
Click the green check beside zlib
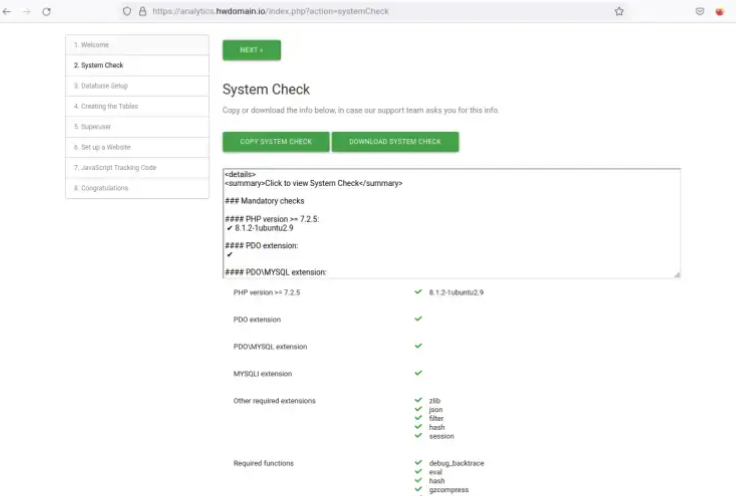(418, 400)
